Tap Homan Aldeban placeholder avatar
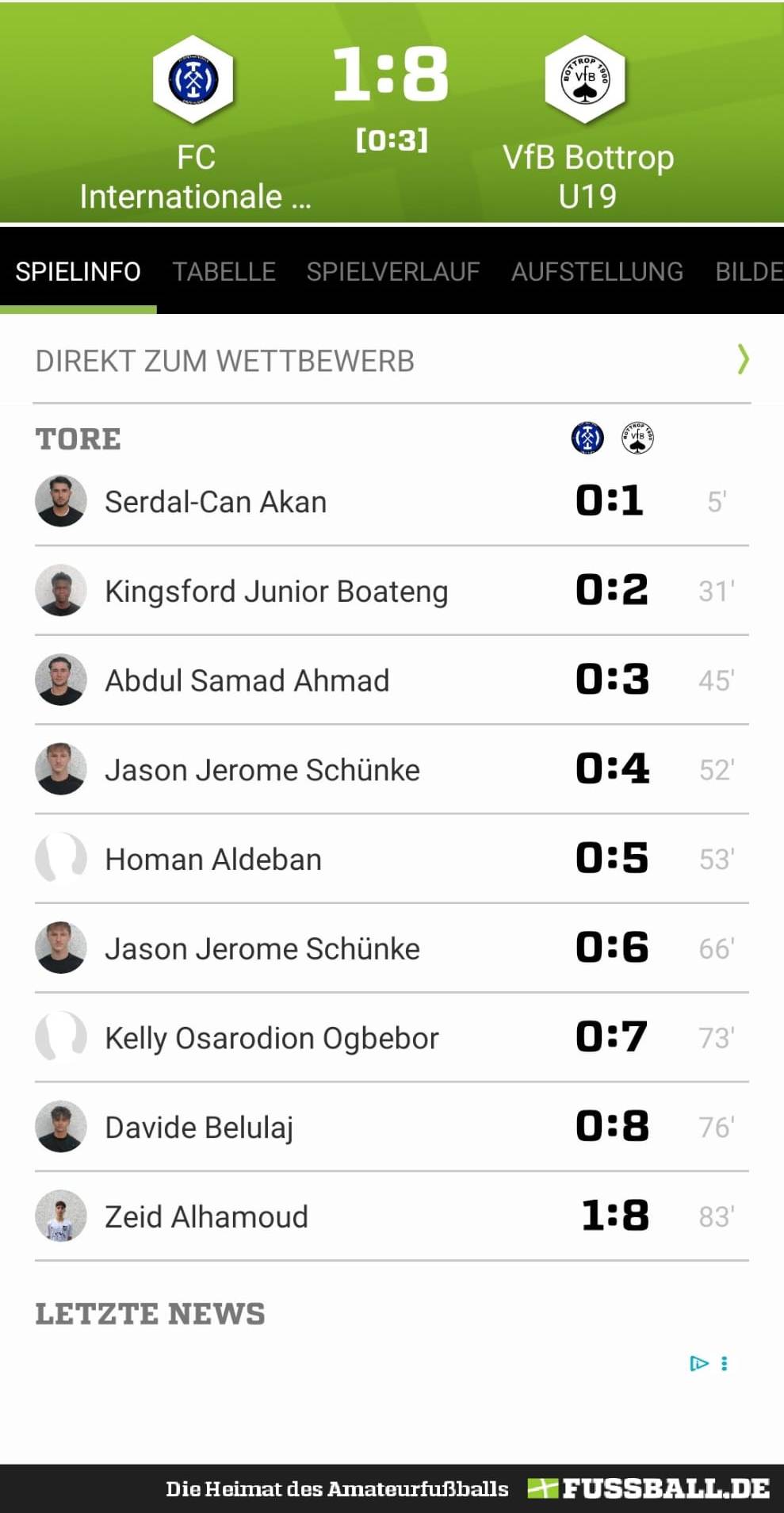Screen dimensions: 784x1513 point(61,858)
